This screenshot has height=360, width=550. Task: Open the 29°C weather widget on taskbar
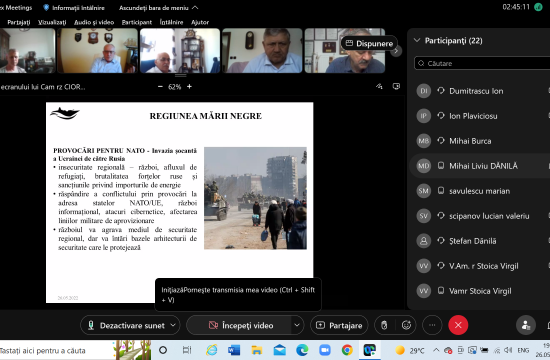410,350
